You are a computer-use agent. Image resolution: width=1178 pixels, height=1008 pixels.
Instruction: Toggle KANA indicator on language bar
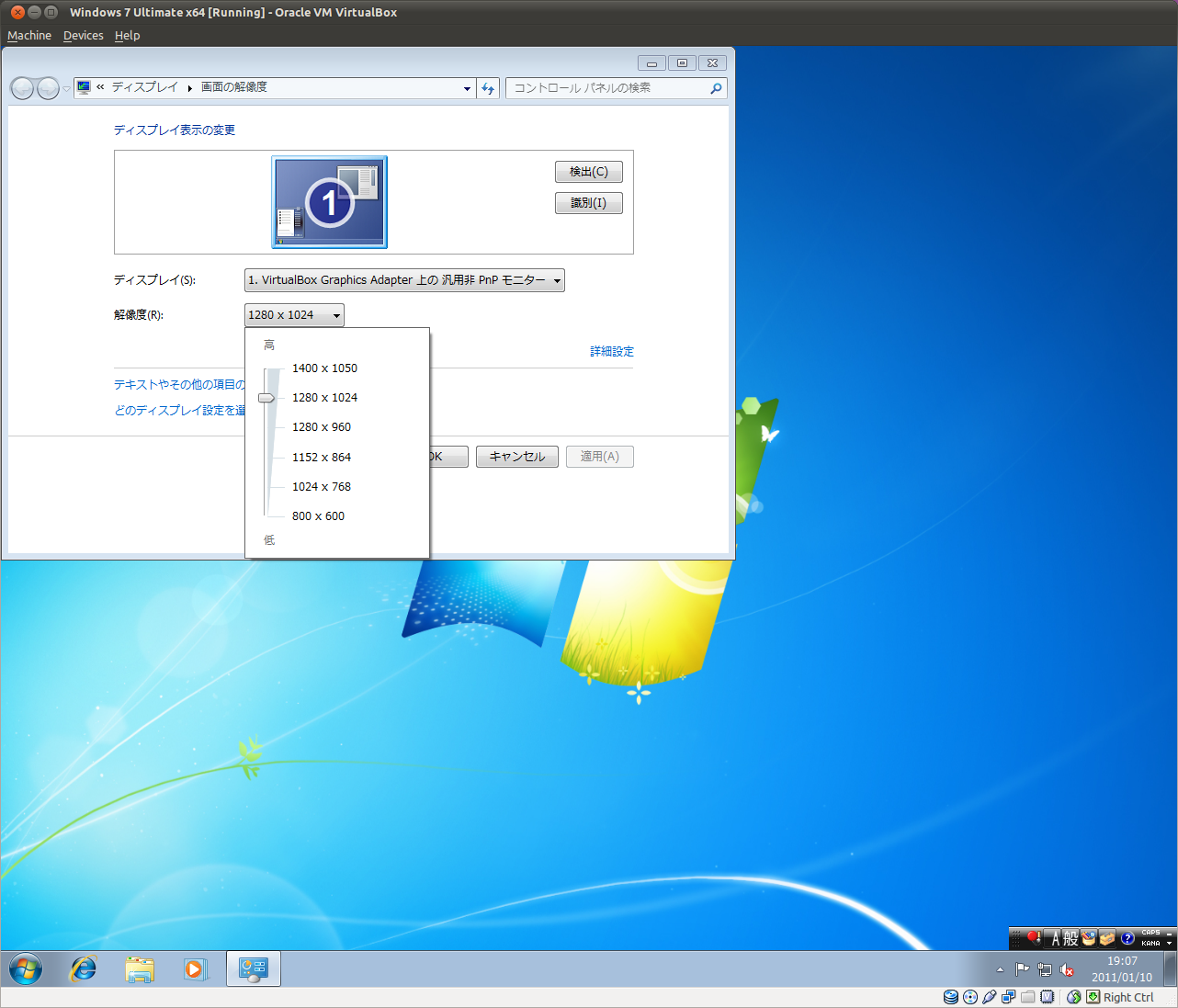[x=1150, y=943]
